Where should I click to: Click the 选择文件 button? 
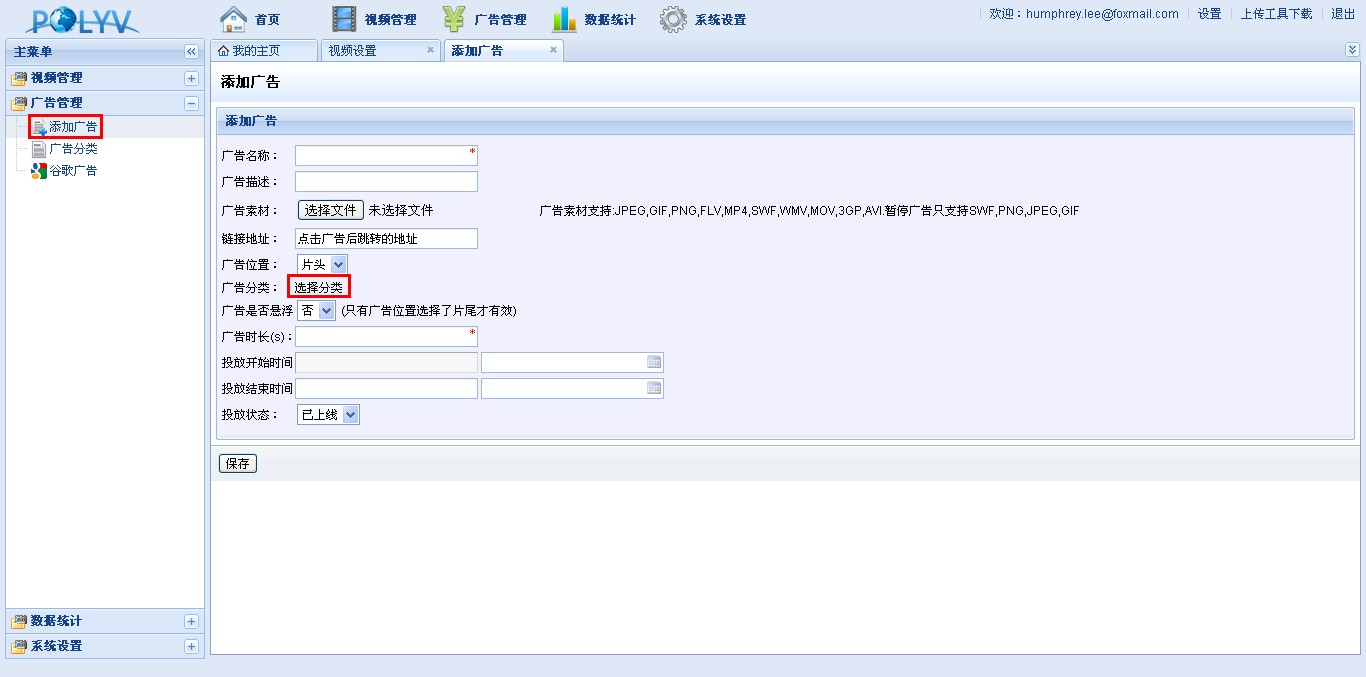pyautogui.click(x=330, y=211)
